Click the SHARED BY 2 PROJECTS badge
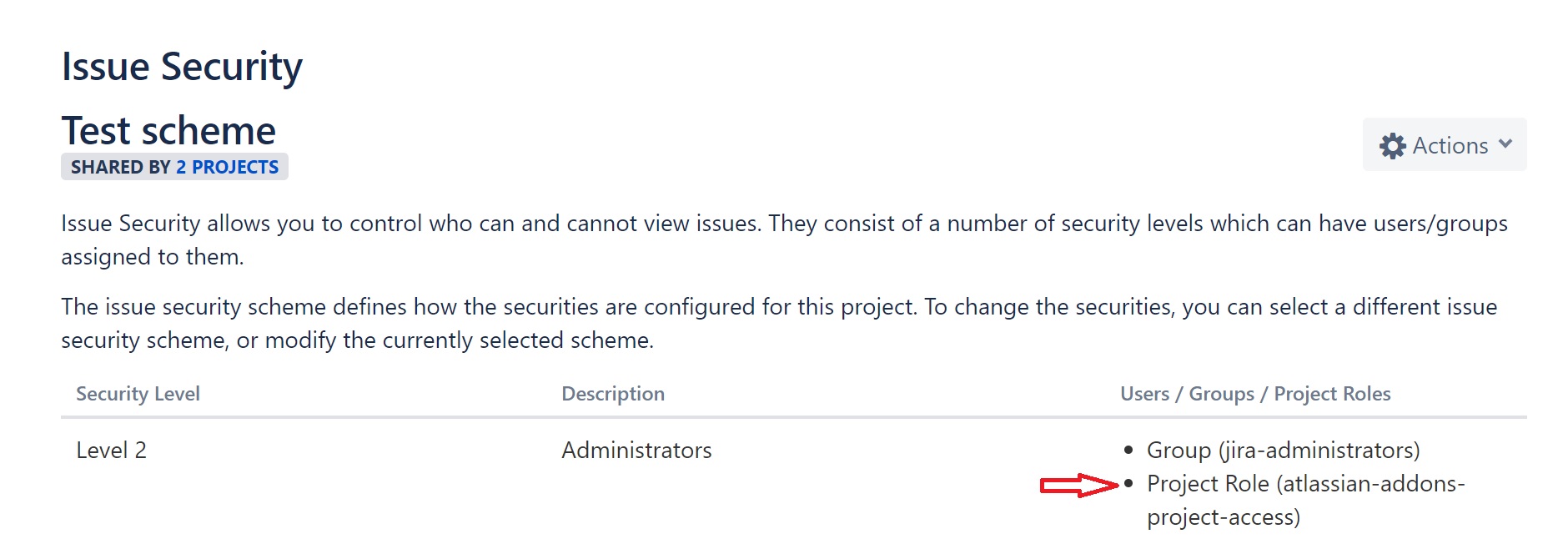This screenshot has width=1568, height=539. coord(174,166)
